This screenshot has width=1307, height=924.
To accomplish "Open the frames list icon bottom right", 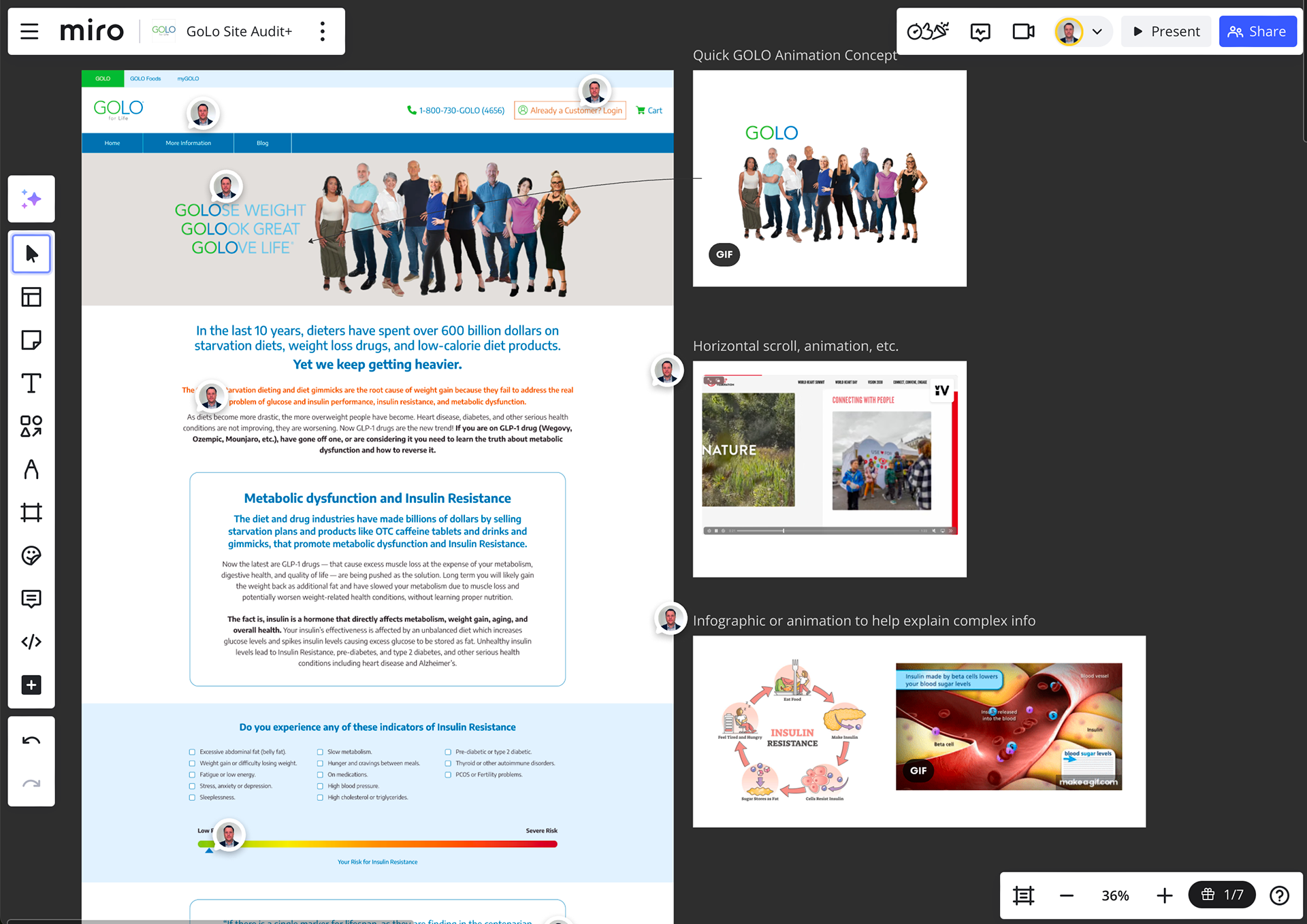I will pos(1023,895).
